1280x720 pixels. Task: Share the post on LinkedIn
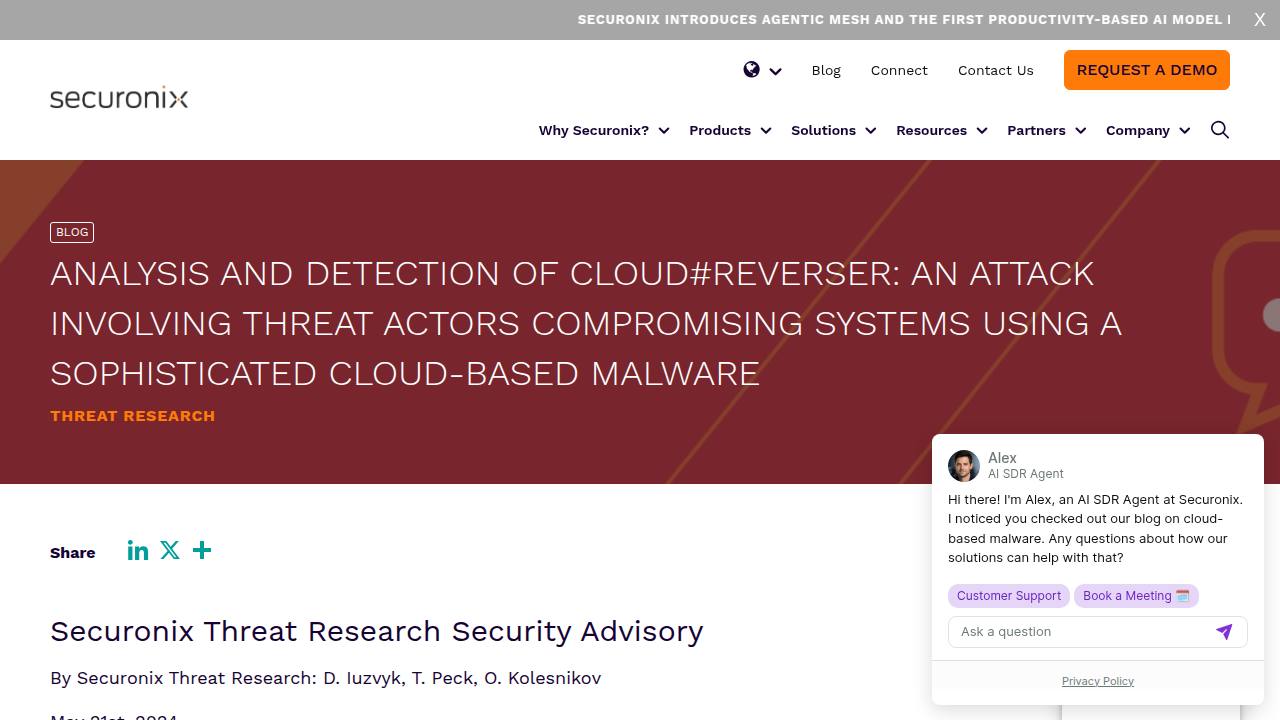[x=138, y=551]
